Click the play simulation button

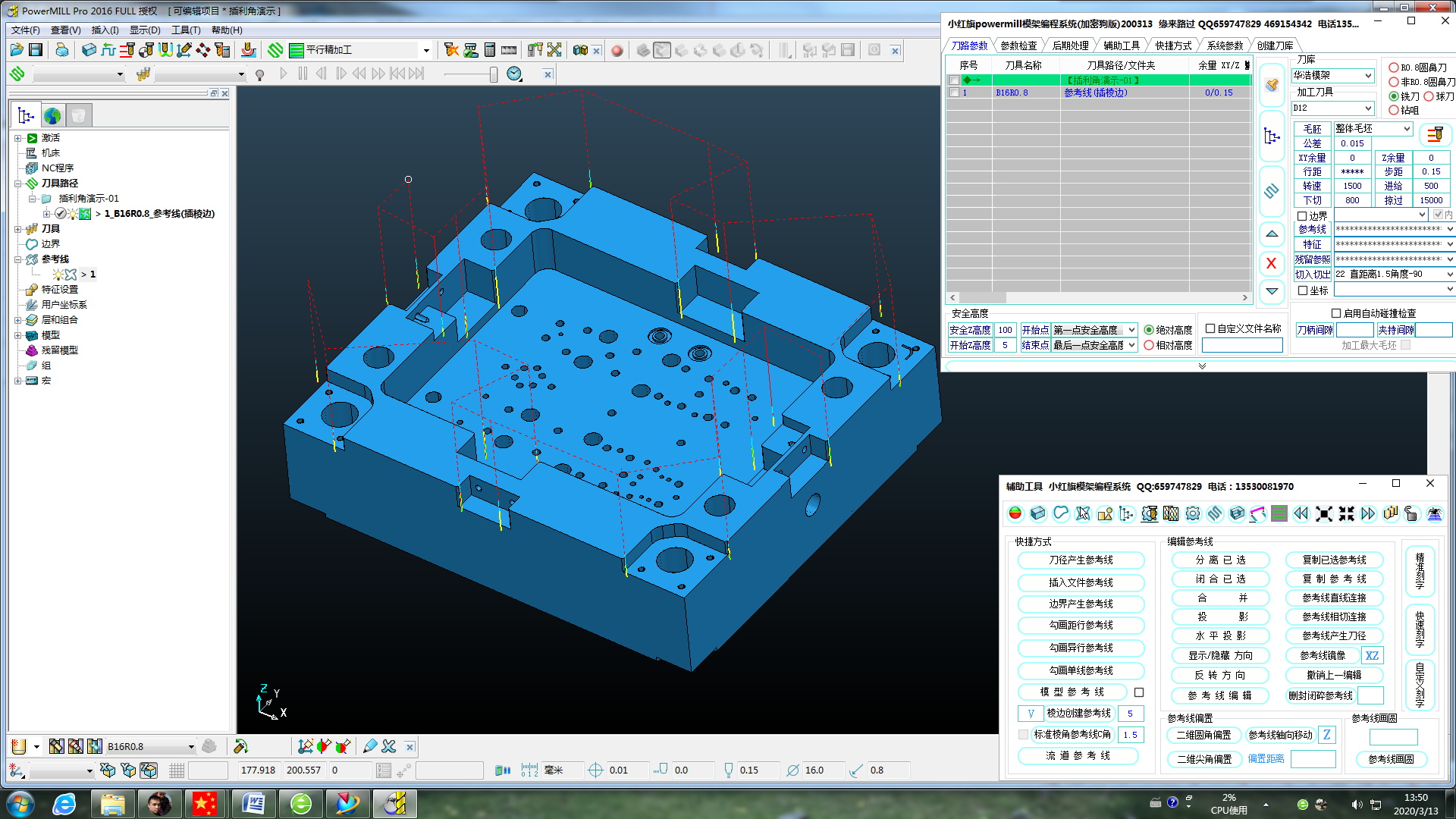click(x=284, y=74)
